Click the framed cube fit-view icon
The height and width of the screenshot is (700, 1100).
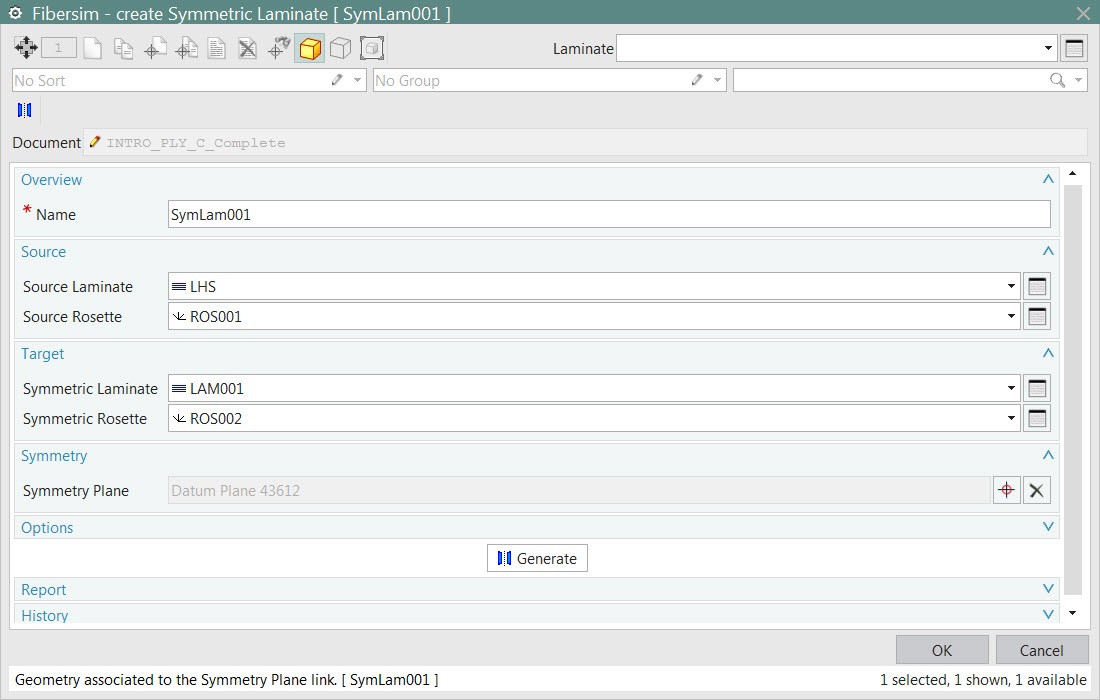372,48
